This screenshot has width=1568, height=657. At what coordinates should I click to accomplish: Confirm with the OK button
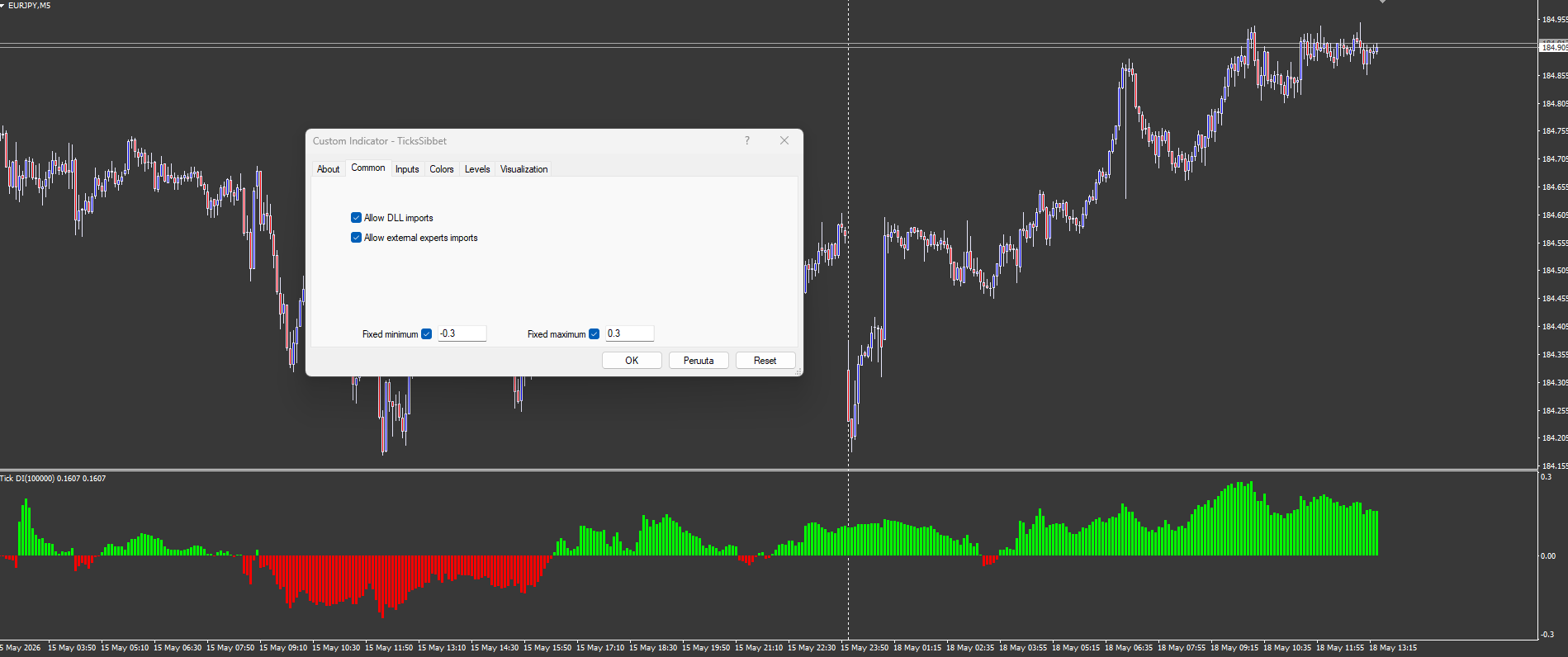632,361
